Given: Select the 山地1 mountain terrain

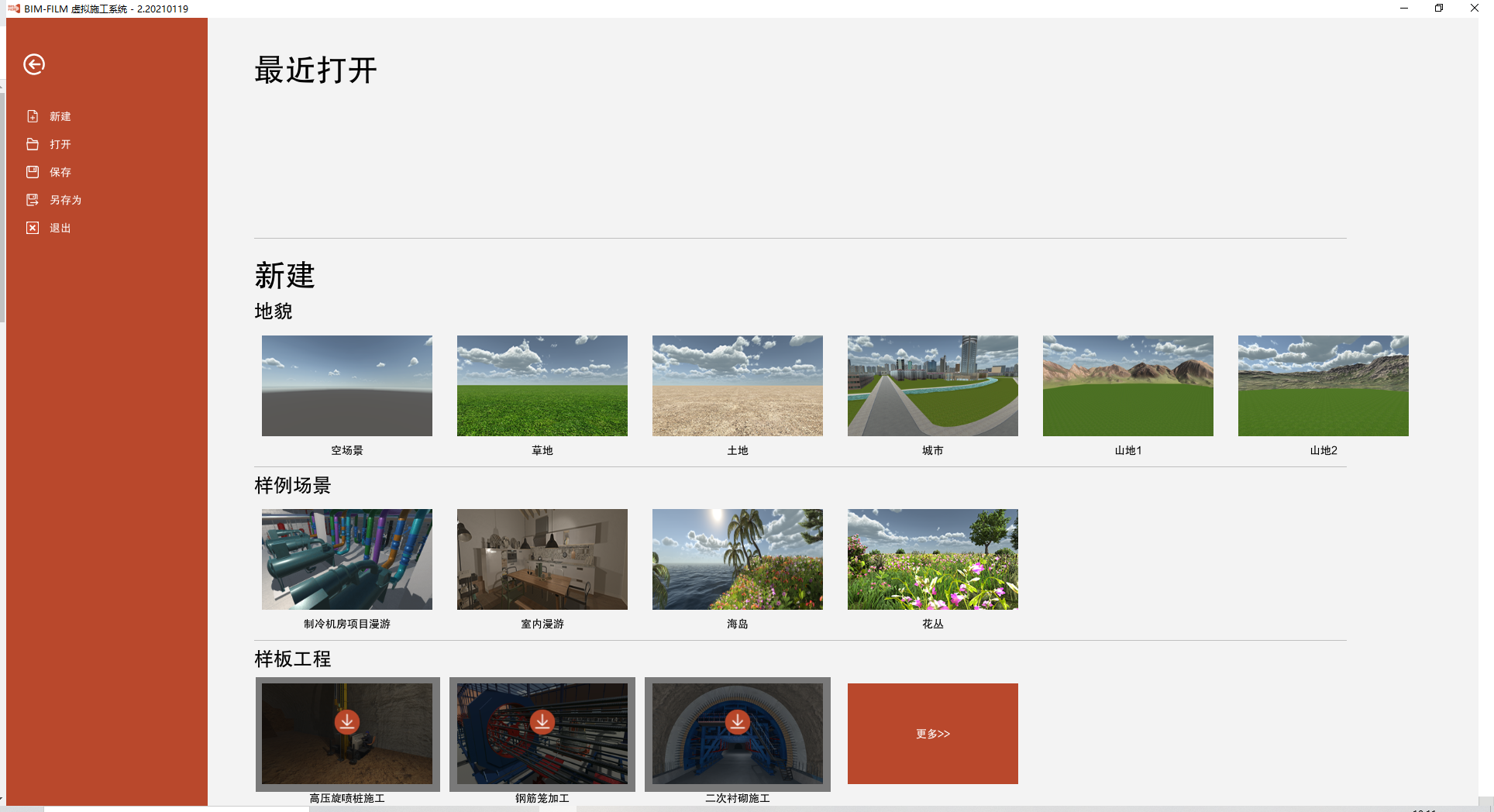Looking at the screenshot, I should 1128,386.
